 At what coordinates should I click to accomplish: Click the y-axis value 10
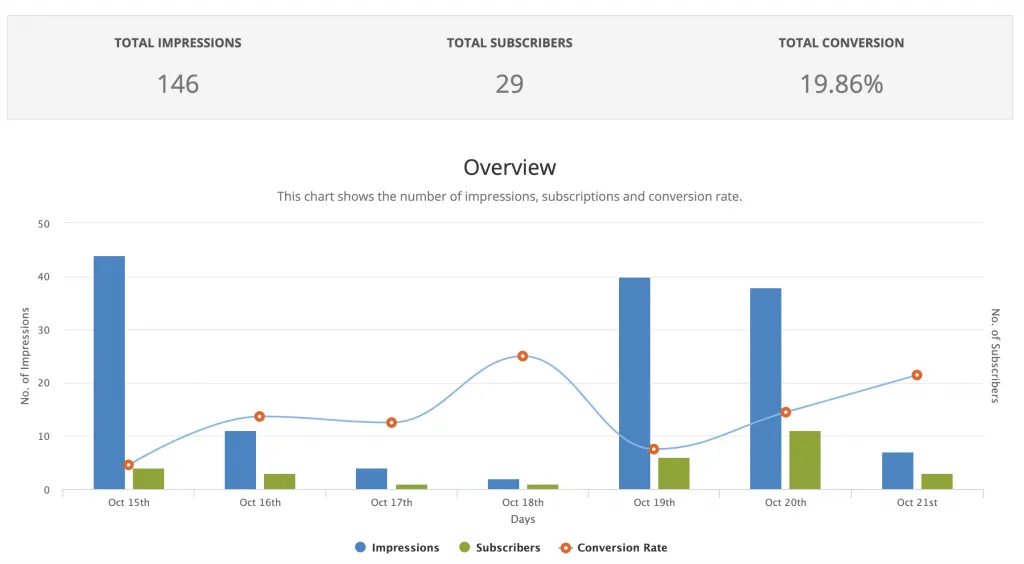click(44, 437)
